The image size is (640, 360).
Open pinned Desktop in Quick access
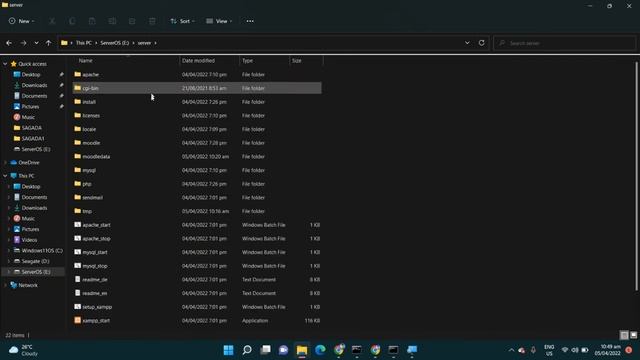coord(31,75)
